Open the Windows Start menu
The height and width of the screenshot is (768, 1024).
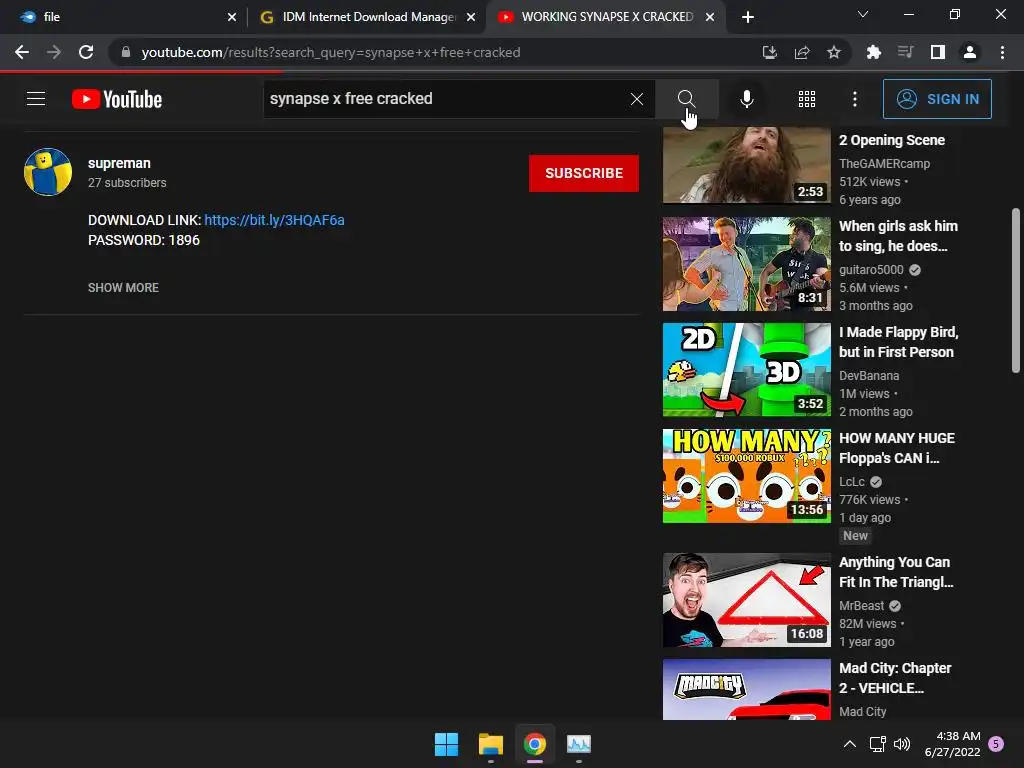(447, 744)
